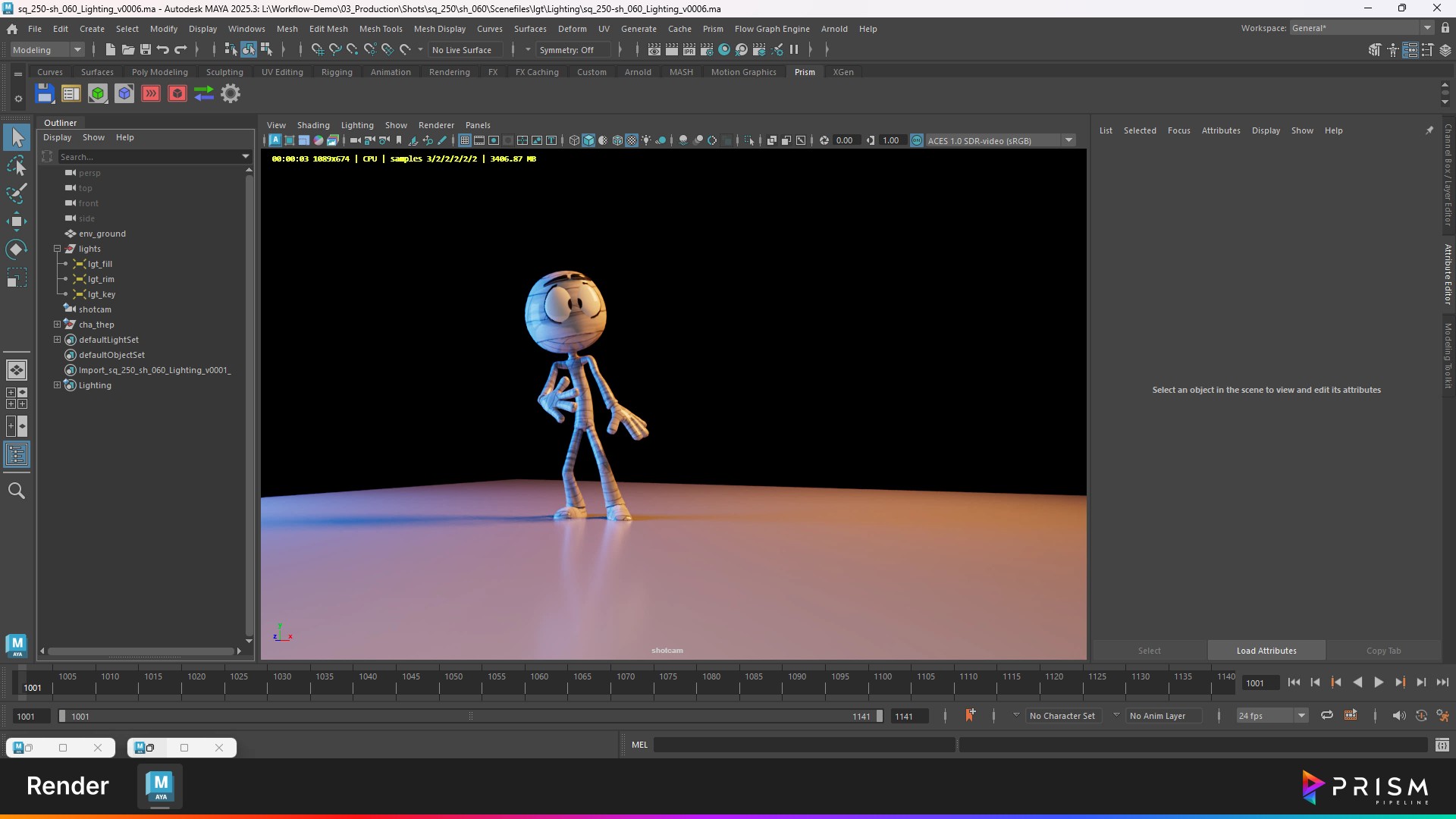Toggle viewport grid display
Viewport: 1456px width, 819px height.
465,141
